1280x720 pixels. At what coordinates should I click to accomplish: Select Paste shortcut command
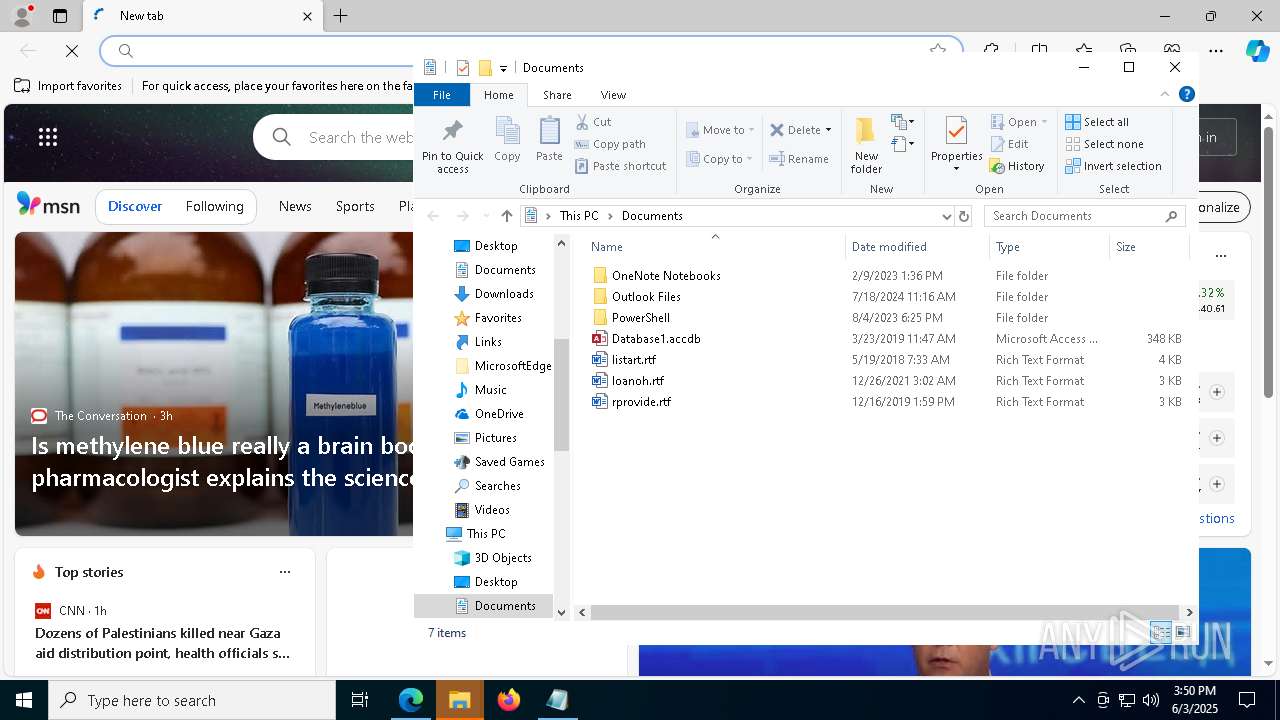(620, 166)
